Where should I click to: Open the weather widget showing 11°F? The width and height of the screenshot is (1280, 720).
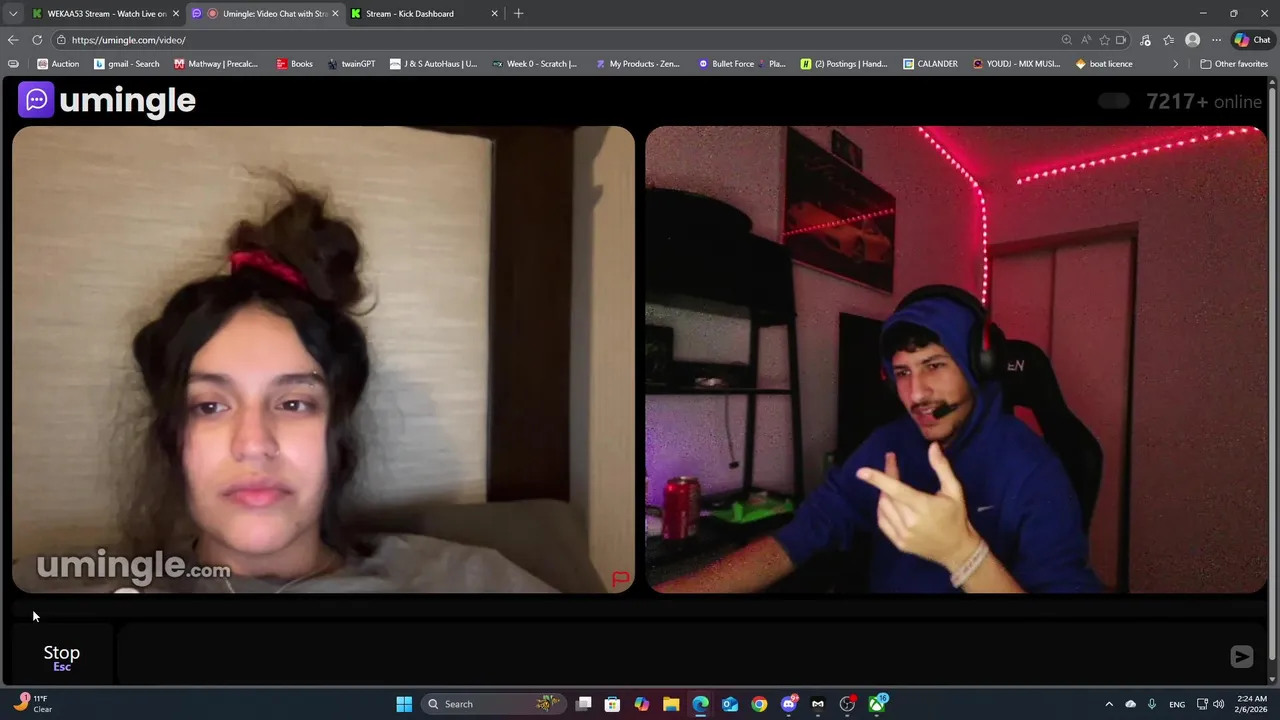32,704
